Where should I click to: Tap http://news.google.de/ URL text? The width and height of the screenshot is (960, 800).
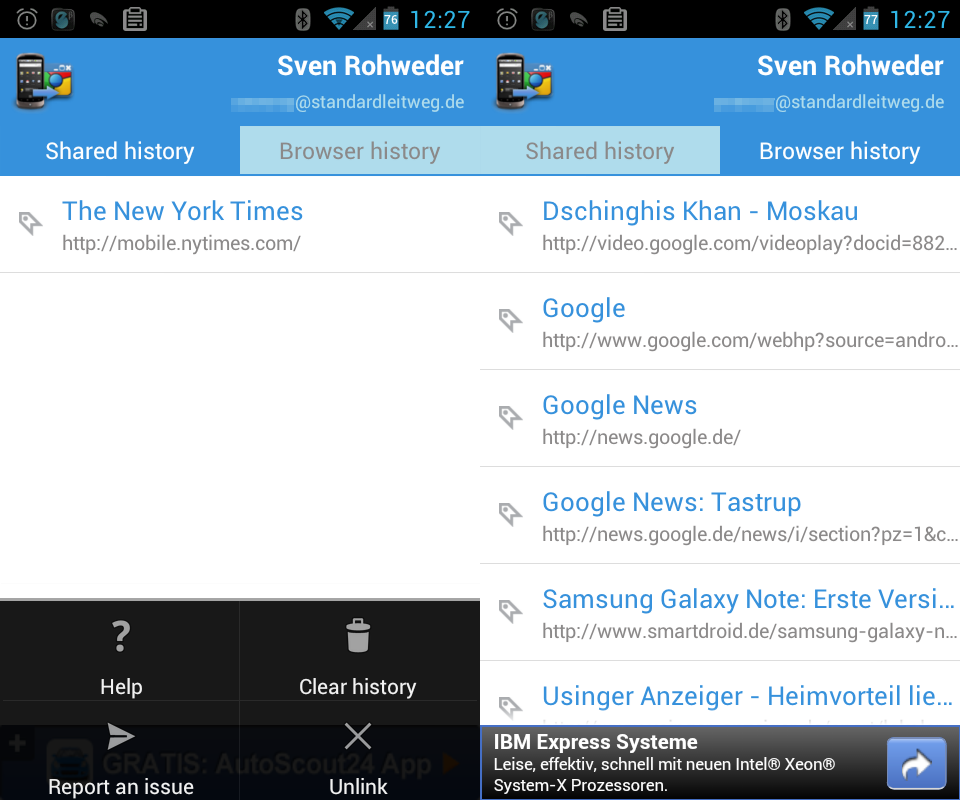[x=641, y=438]
